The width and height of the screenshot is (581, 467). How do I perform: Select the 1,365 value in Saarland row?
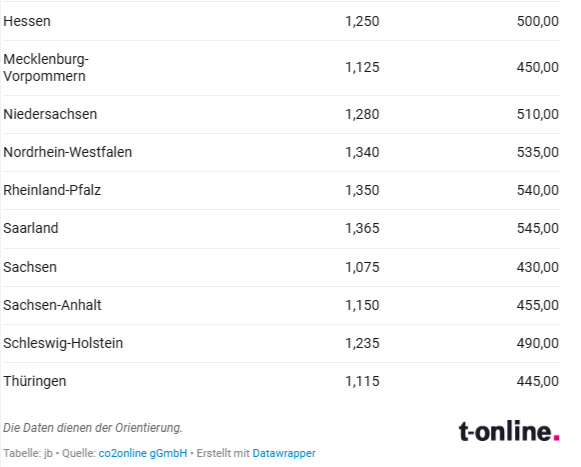(x=362, y=228)
